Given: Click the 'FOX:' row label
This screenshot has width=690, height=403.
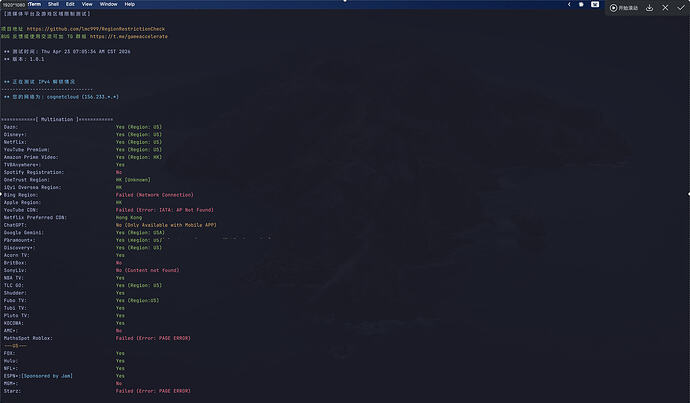Looking at the screenshot, I should 9,353.
